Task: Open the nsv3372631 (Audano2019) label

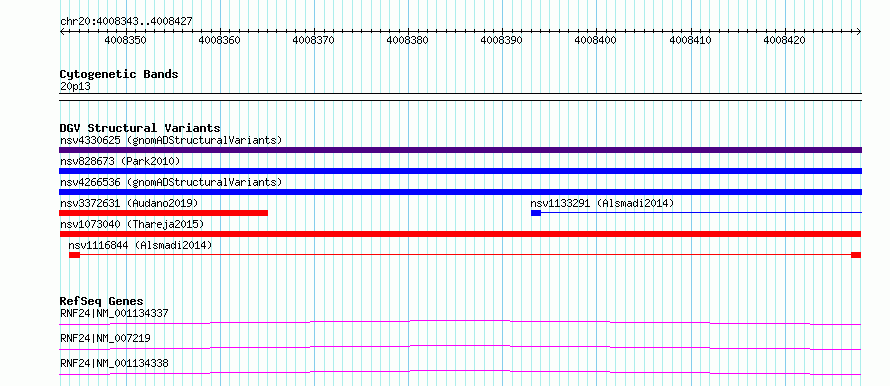Action: [129, 203]
